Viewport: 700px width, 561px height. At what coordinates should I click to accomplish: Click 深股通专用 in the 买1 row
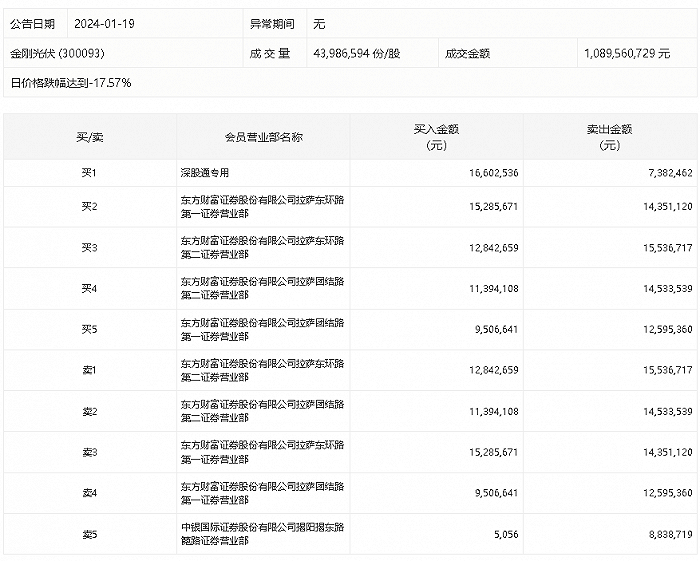coord(205,173)
